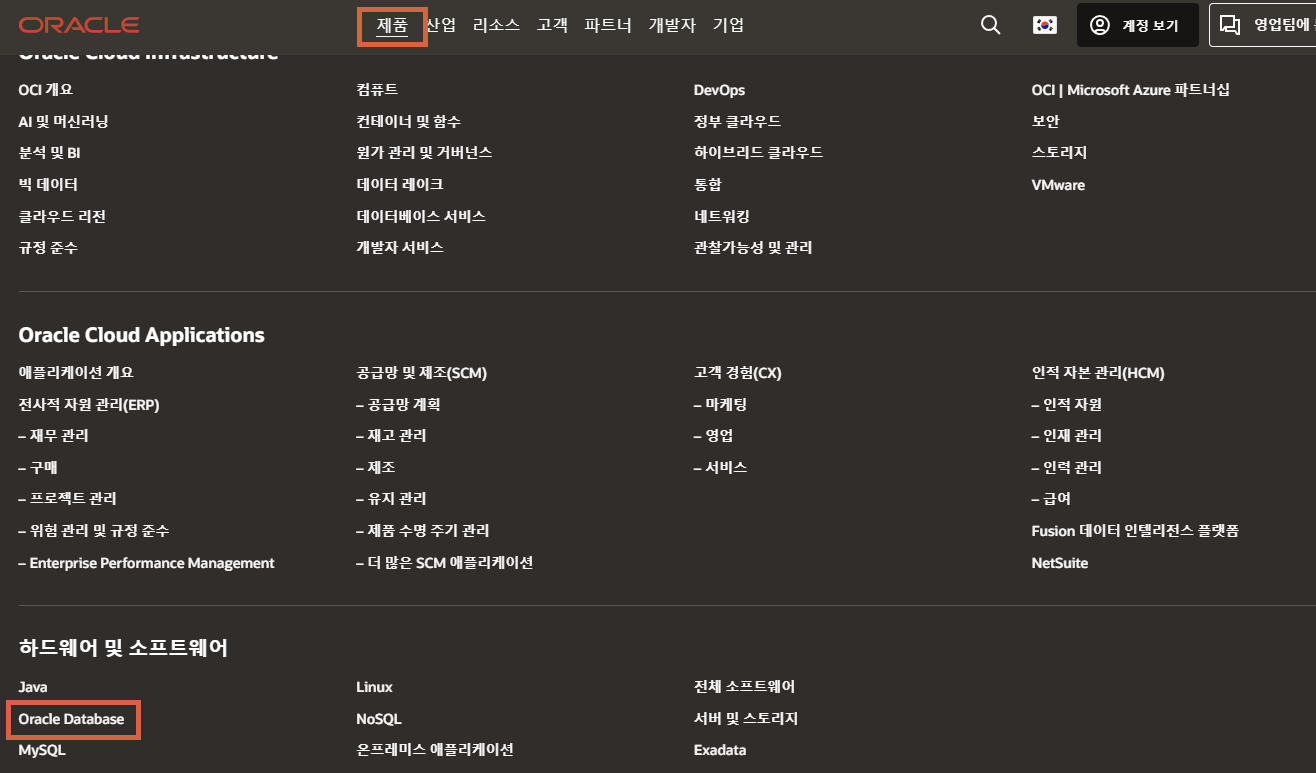Open 계정 보기 account button
This screenshot has width=1316, height=773.
pos(1138,25)
